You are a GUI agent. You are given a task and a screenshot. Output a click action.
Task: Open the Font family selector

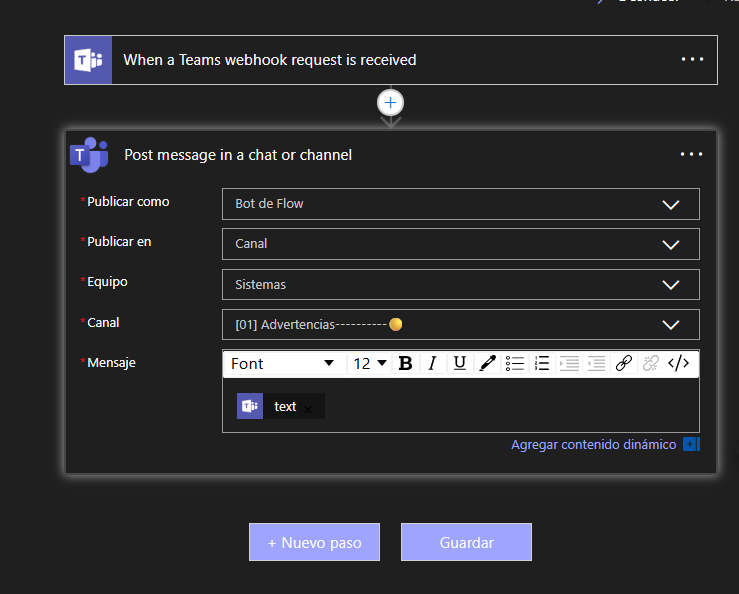(x=283, y=363)
